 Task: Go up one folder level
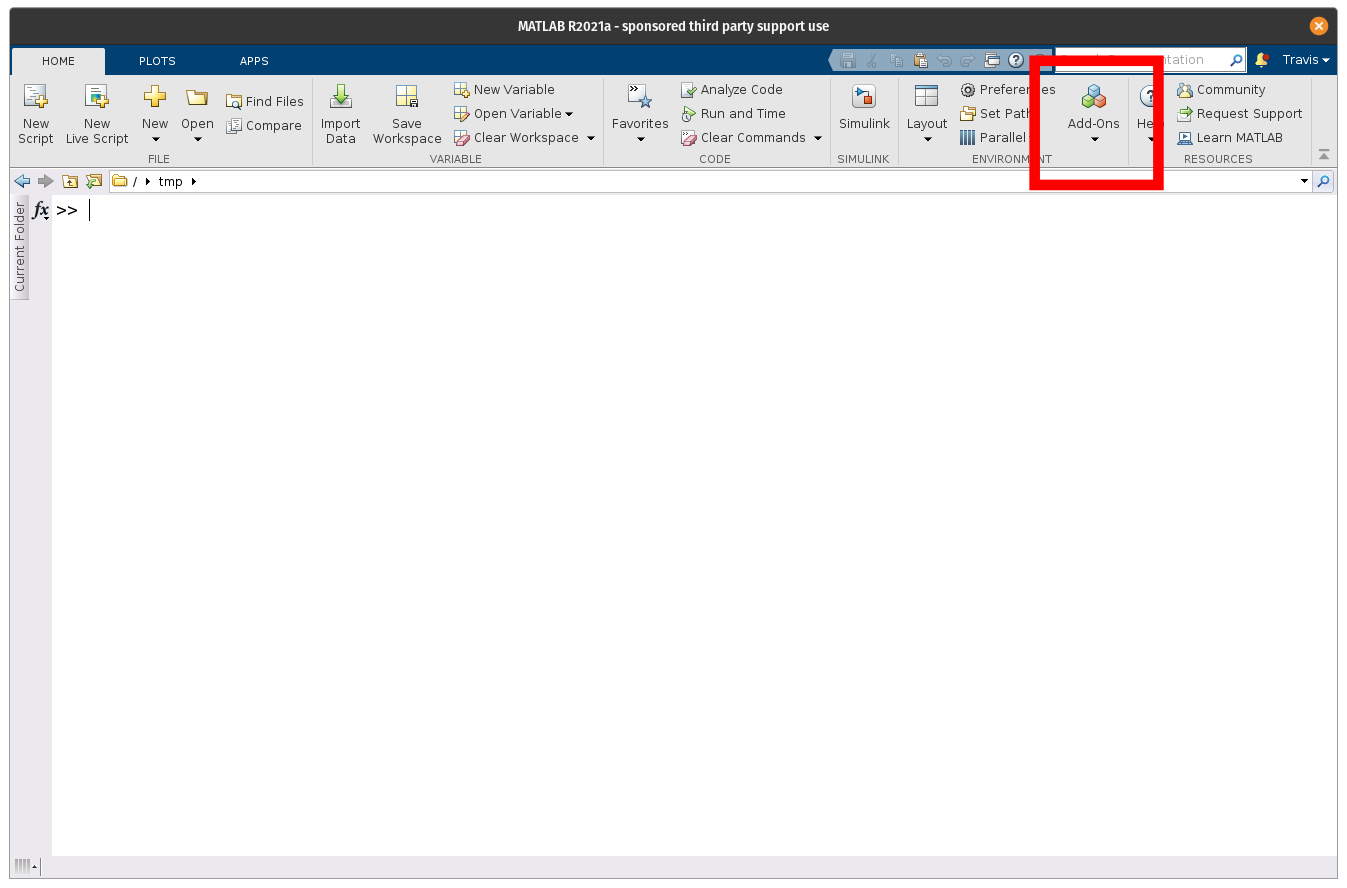(x=70, y=181)
